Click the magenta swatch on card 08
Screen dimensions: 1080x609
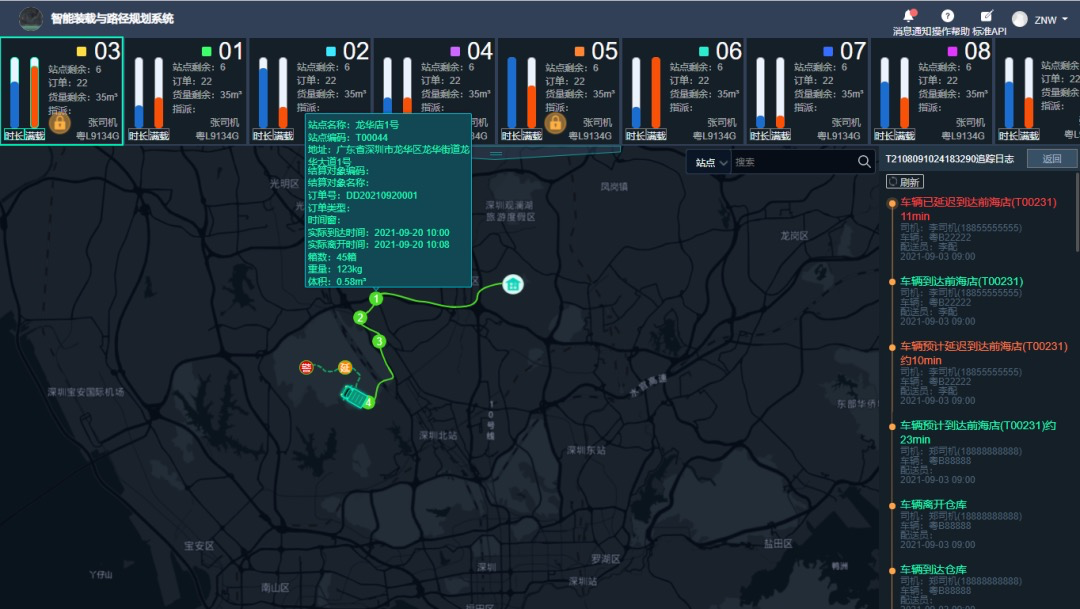[952, 51]
